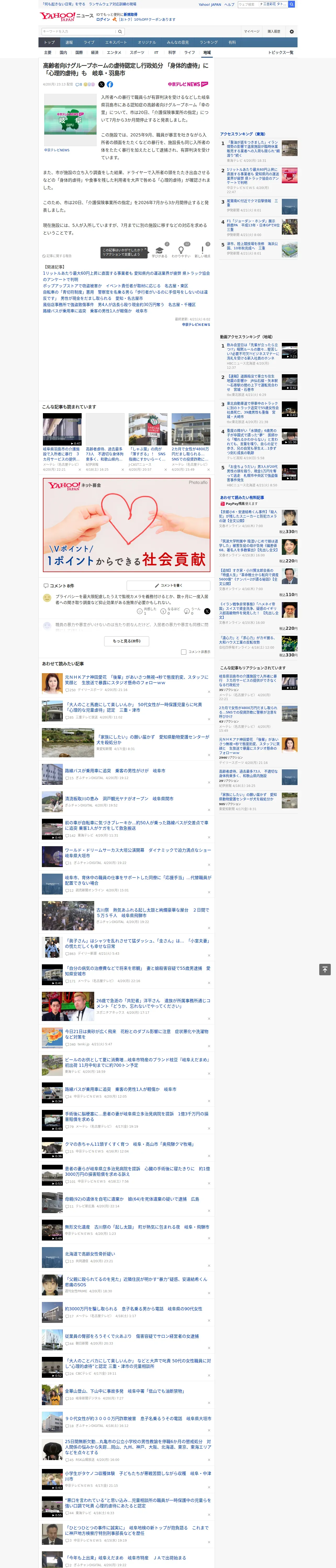Open トピックス一覧 list
The height and width of the screenshot is (1568, 336).
pyautogui.click(x=281, y=52)
